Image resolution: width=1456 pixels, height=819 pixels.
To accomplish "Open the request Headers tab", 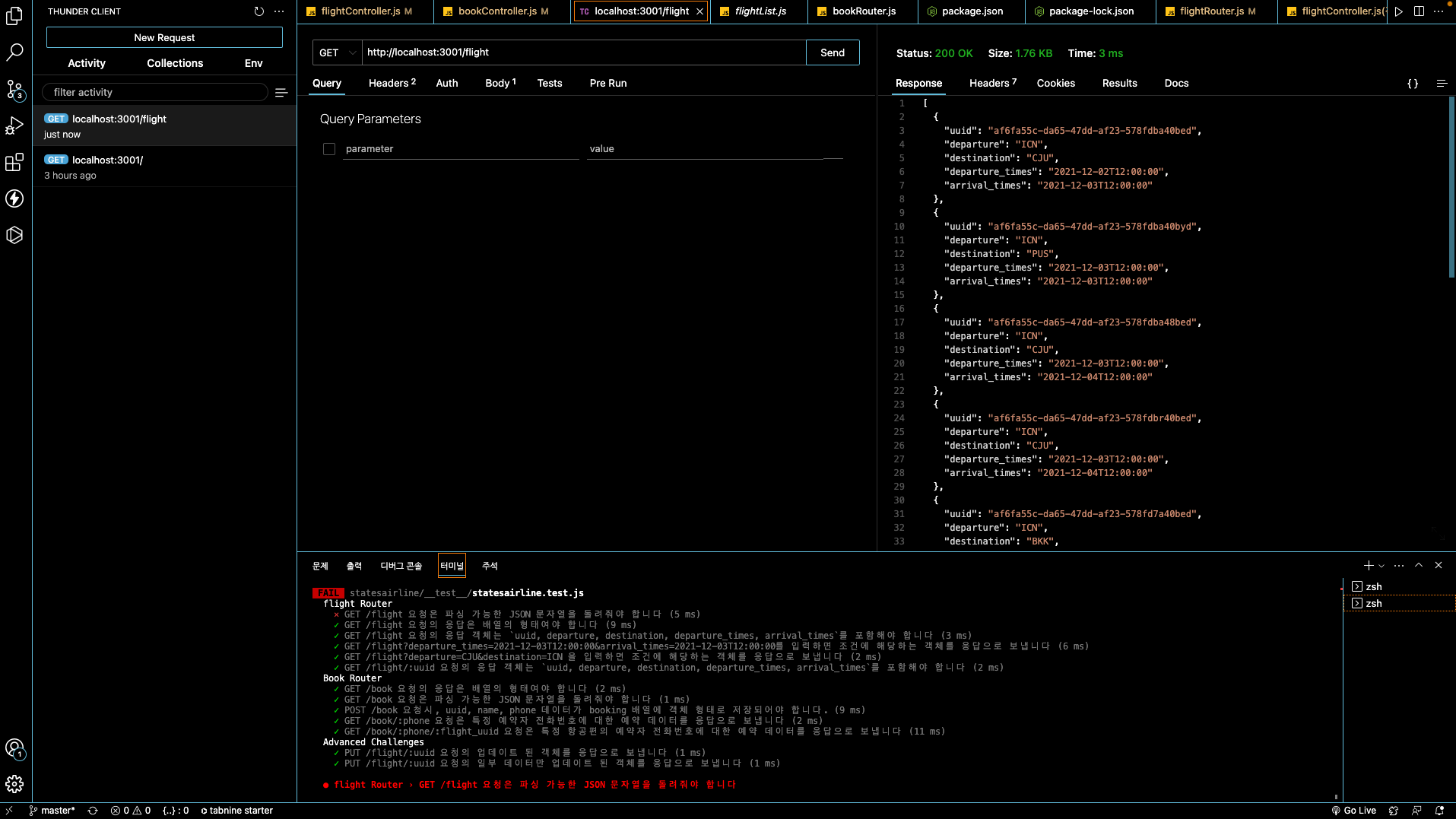I will click(x=392, y=83).
